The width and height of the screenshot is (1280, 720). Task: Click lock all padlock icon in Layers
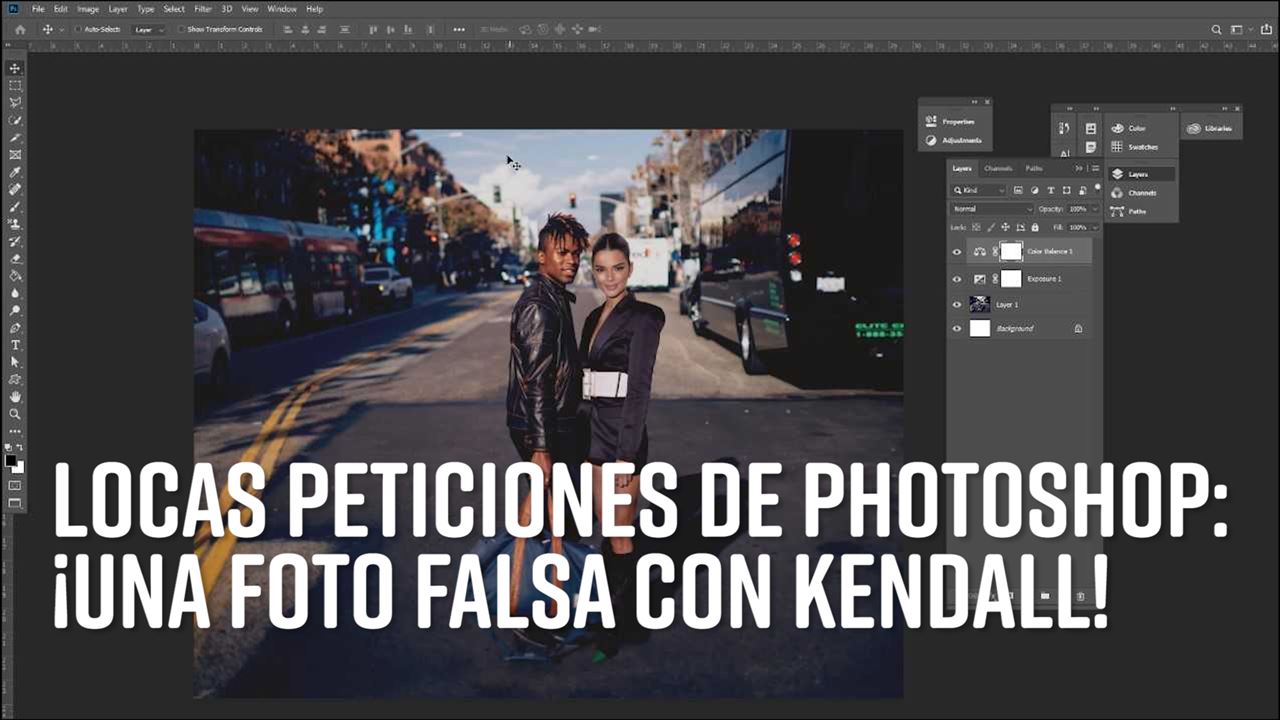coord(1035,228)
